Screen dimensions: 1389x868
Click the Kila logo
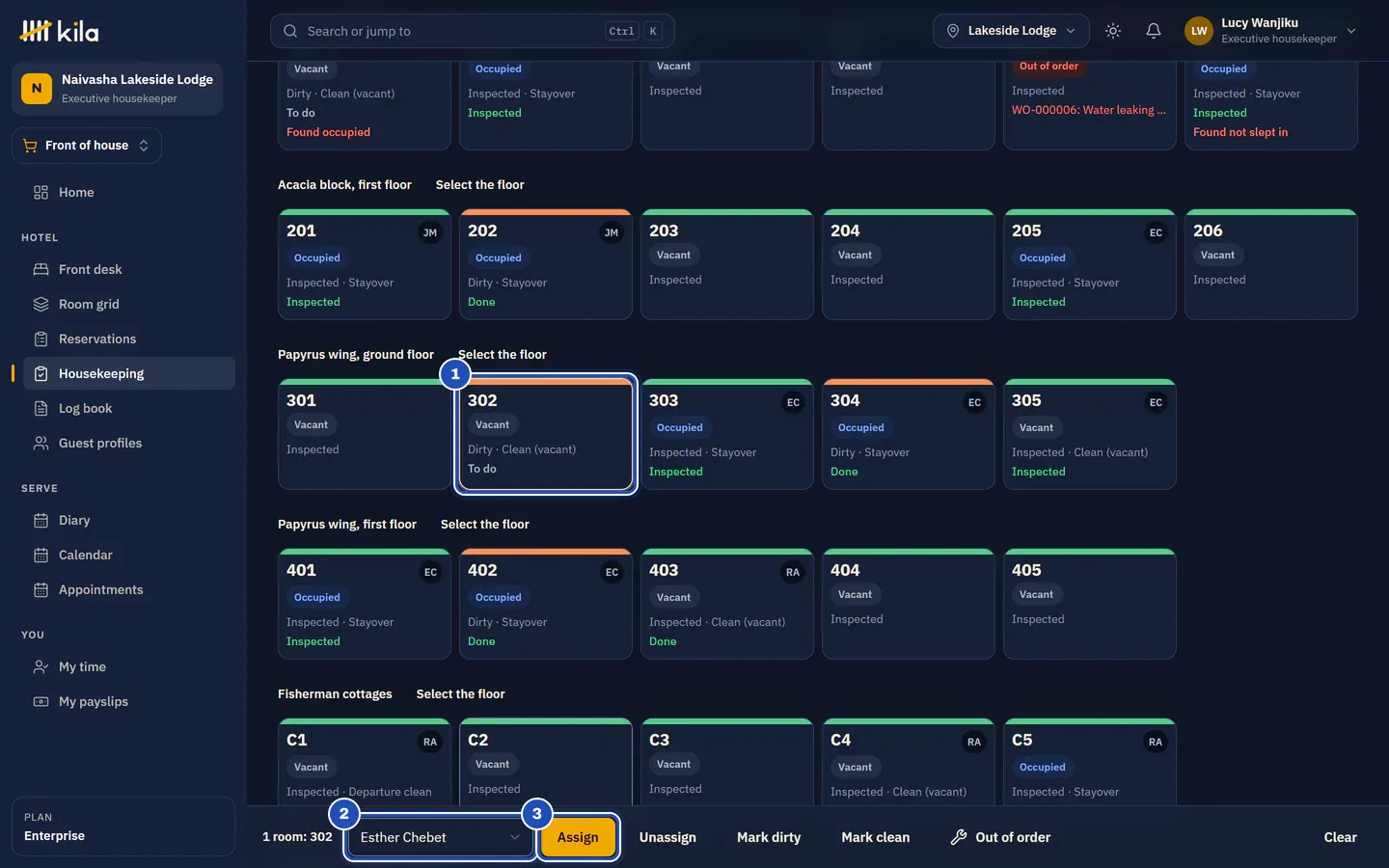[59, 31]
